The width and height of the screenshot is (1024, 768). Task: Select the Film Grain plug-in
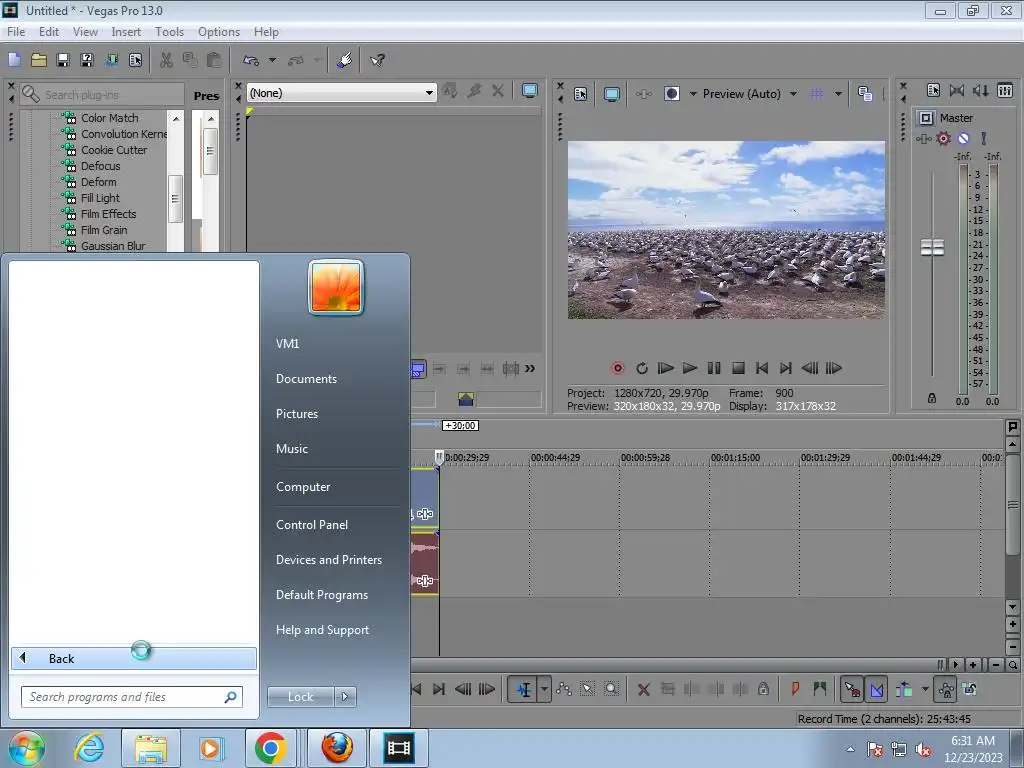pos(104,230)
